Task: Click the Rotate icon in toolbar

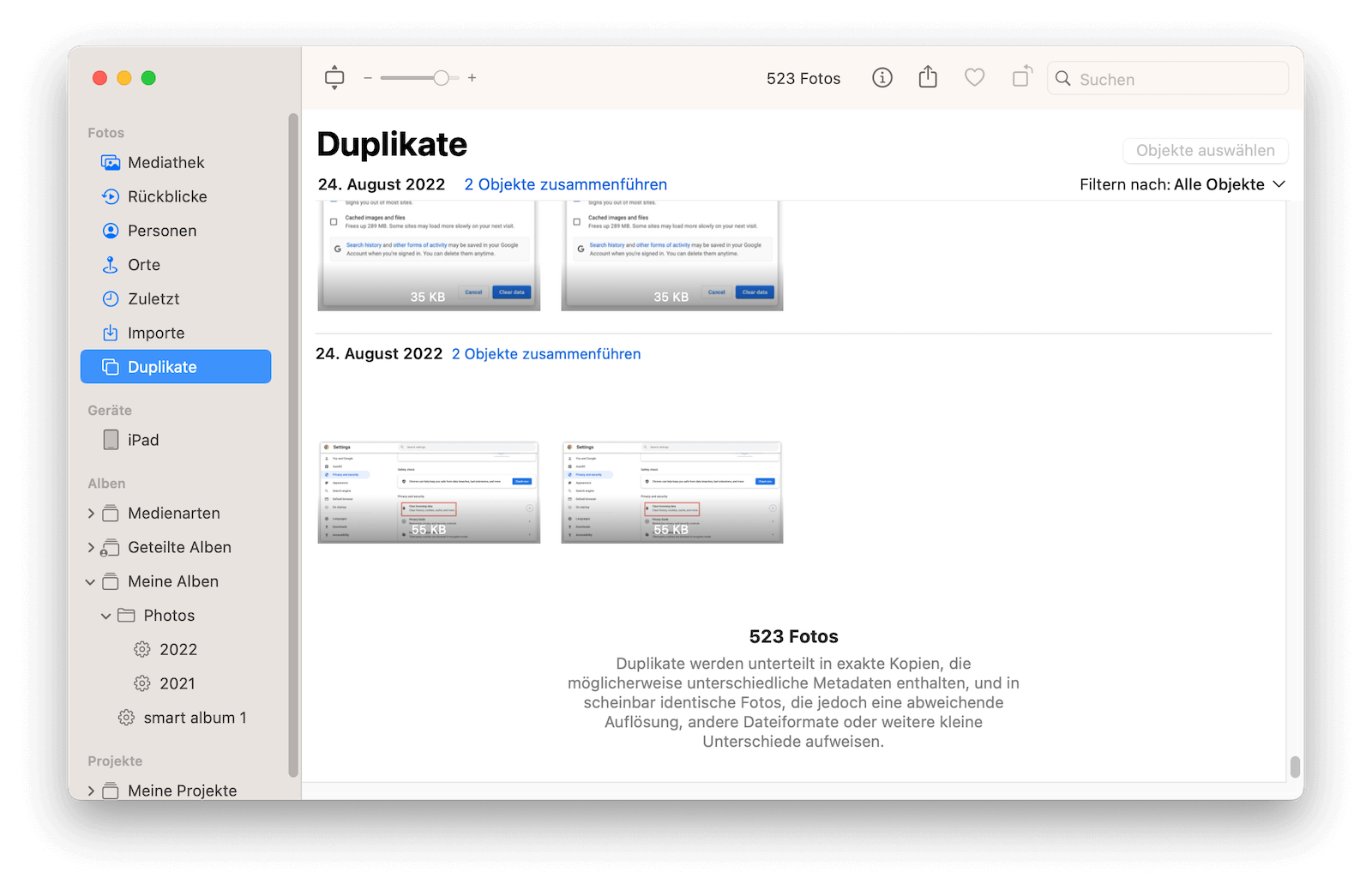Action: (x=1021, y=77)
